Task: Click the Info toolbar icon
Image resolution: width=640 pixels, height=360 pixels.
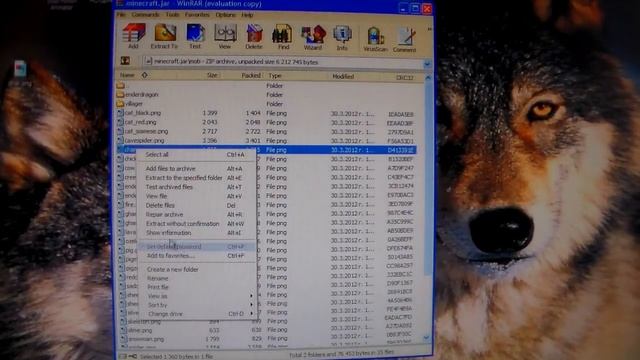Action: pyautogui.click(x=342, y=38)
